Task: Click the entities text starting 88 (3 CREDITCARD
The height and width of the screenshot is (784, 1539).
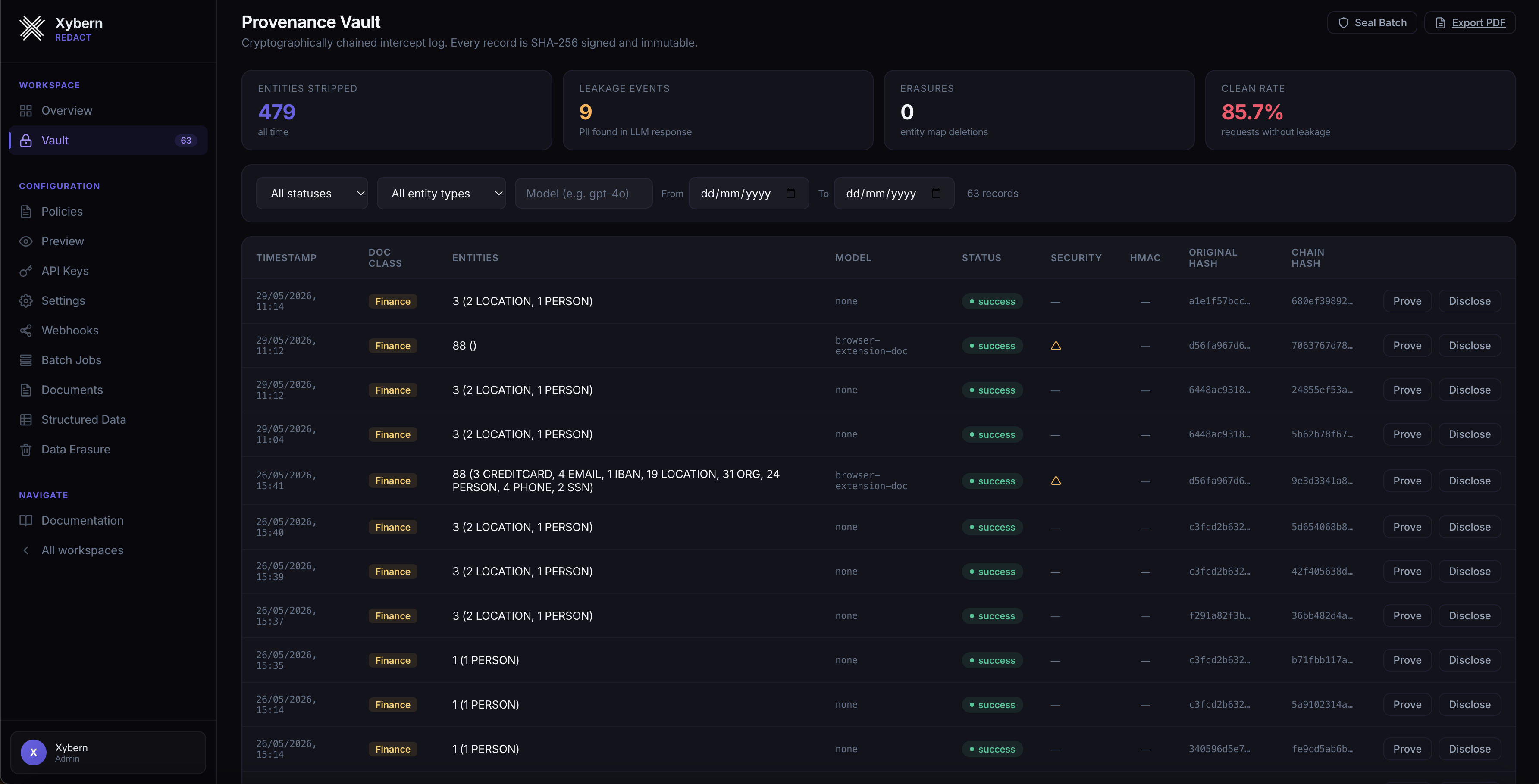Action: (616, 481)
